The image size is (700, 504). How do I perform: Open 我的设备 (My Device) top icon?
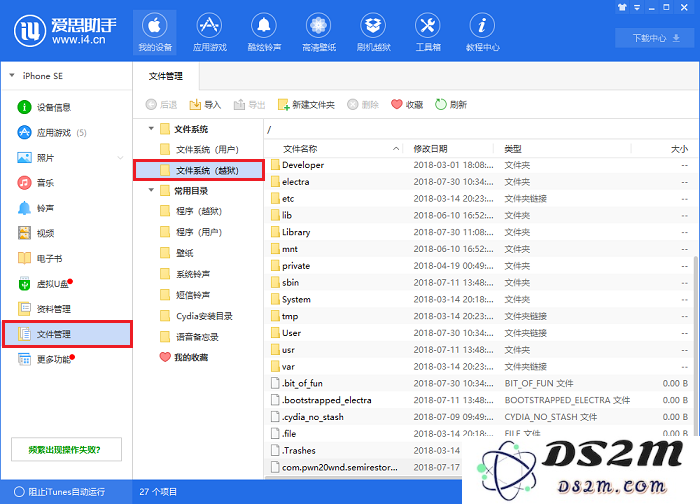154,32
